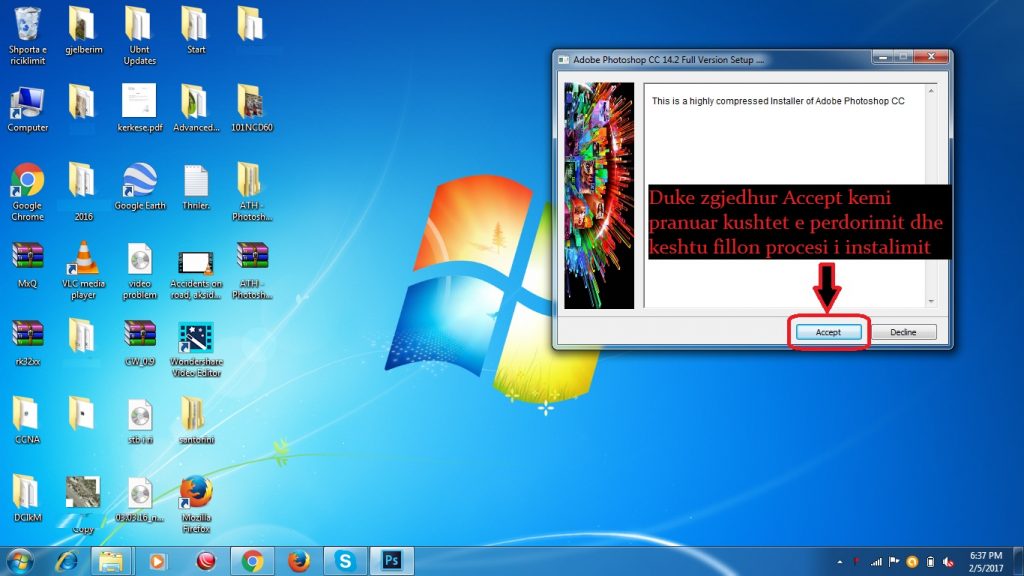Select the GW_0.9 WinRAR archive icon
Screen dimensions: 1024x576
[x=140, y=342]
